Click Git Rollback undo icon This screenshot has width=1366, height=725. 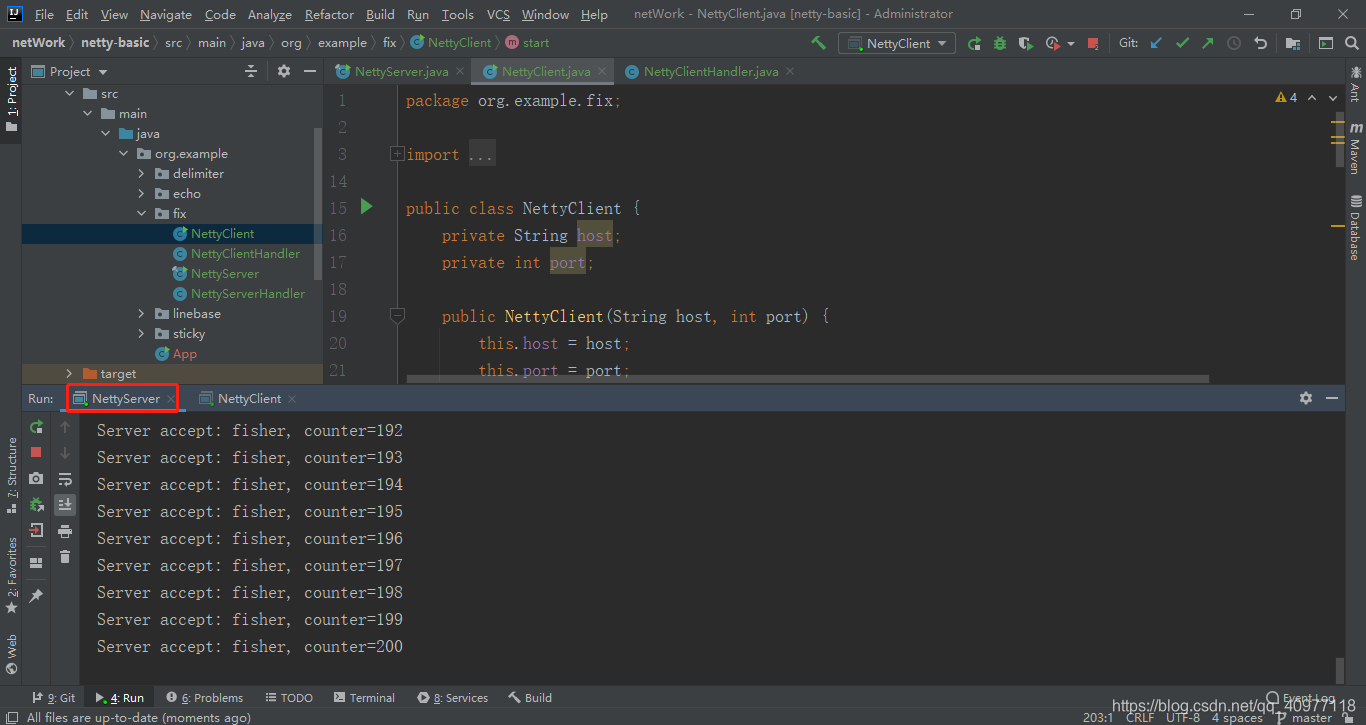[x=1261, y=43]
